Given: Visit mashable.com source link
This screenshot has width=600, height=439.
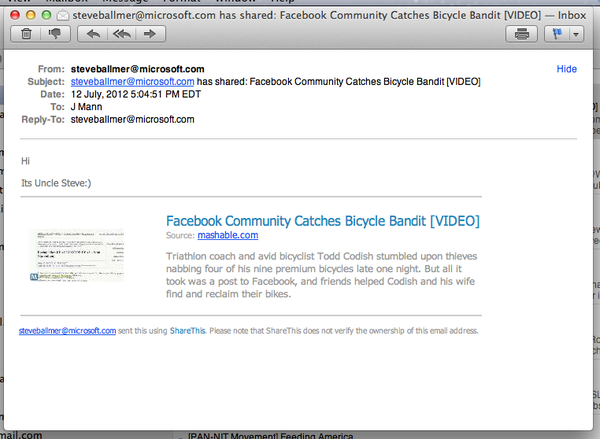Looking at the screenshot, I should click(x=228, y=235).
